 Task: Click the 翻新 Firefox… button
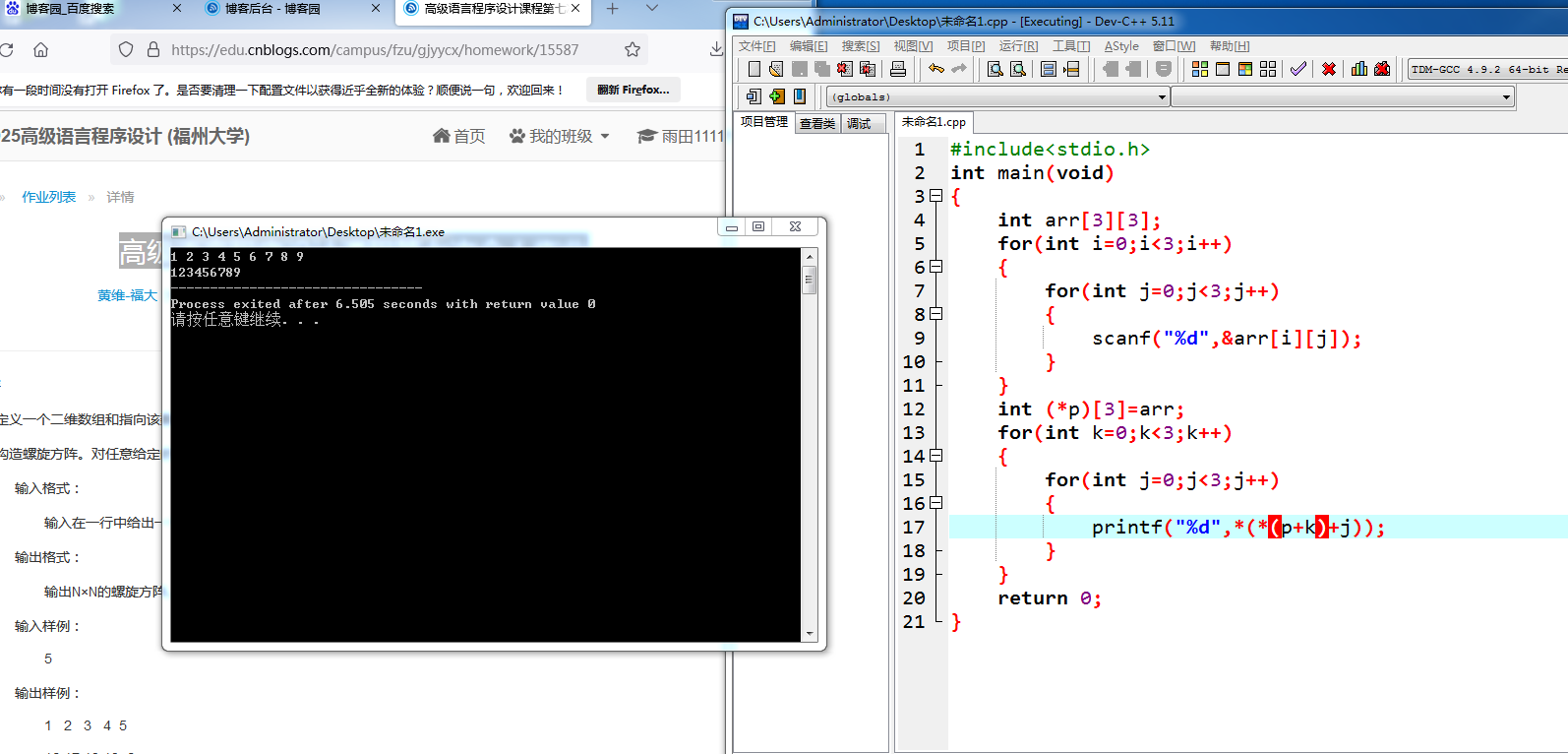633,90
